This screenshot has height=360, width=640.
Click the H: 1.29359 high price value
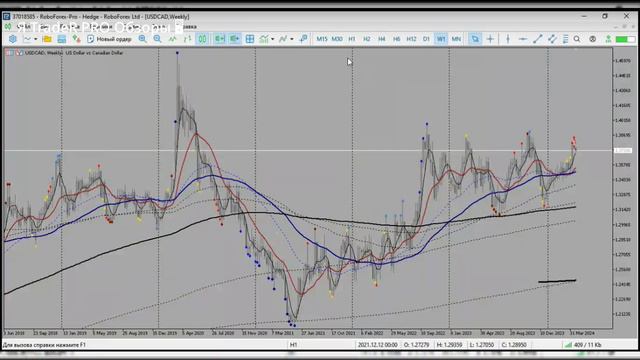point(449,345)
